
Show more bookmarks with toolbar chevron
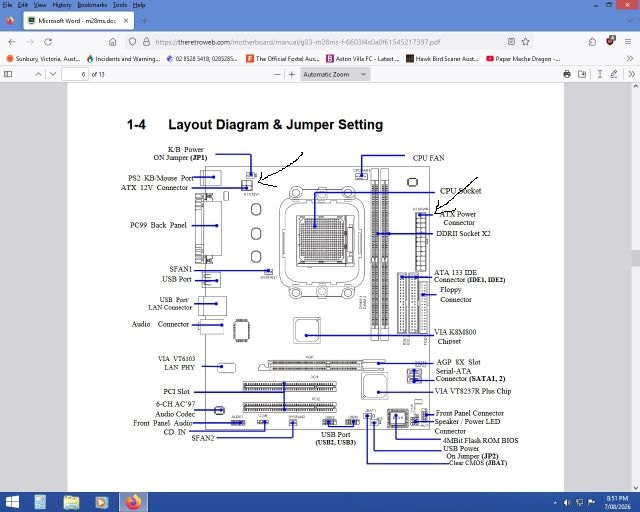pos(630,59)
